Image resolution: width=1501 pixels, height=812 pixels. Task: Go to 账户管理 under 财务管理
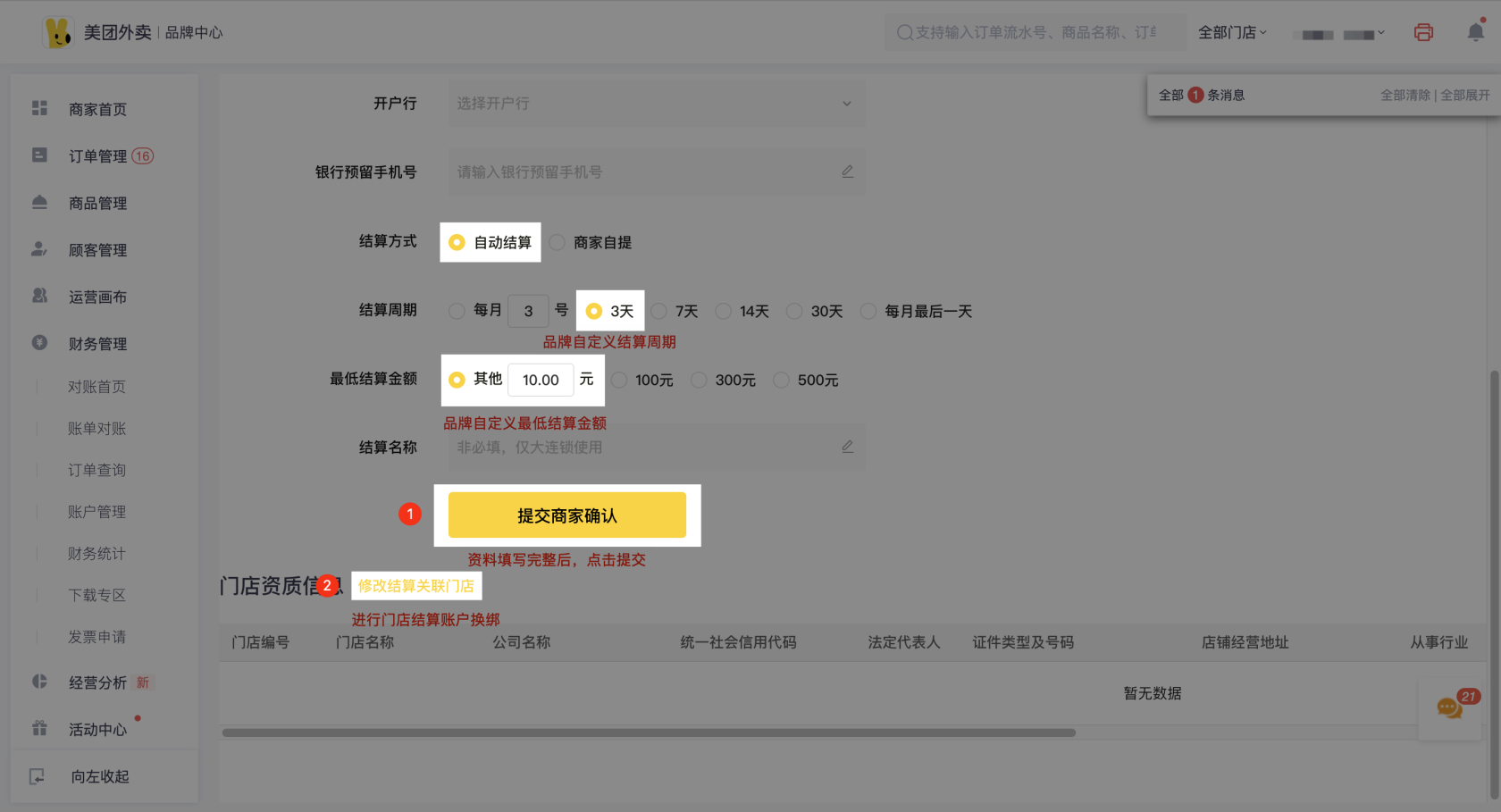(96, 512)
